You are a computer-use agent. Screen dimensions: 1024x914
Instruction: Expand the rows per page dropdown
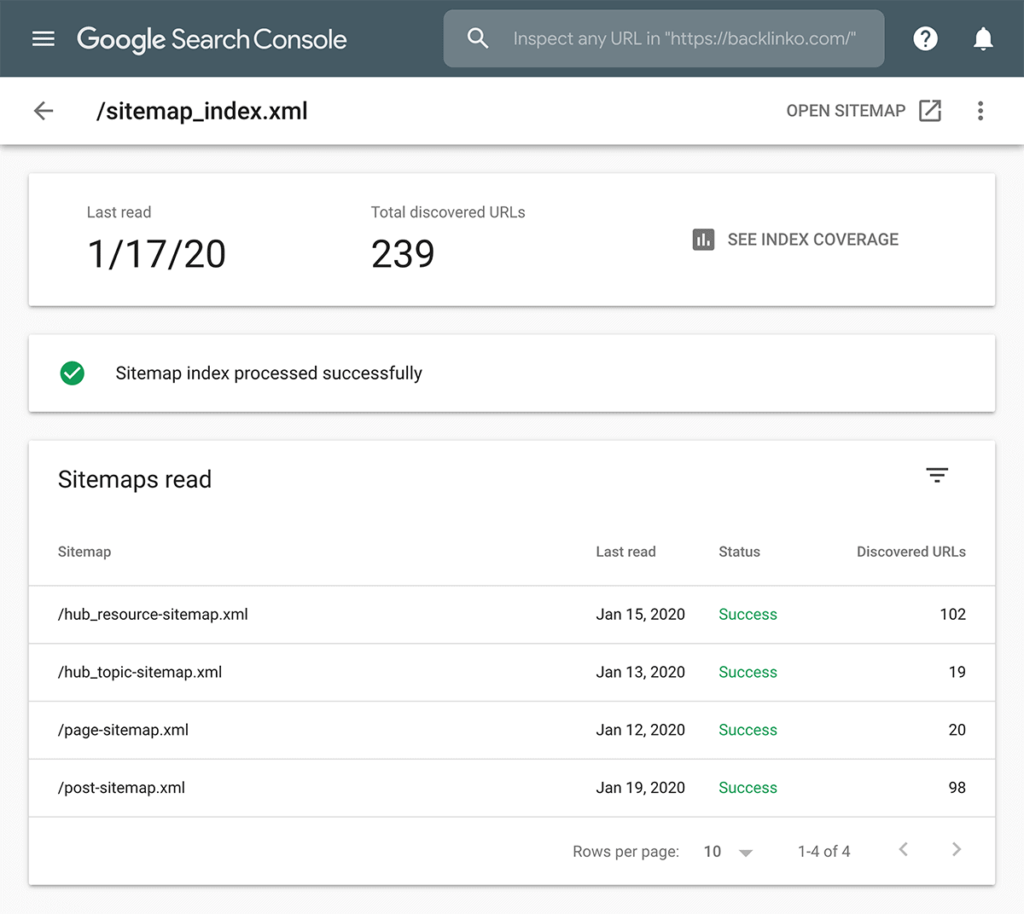tap(744, 852)
